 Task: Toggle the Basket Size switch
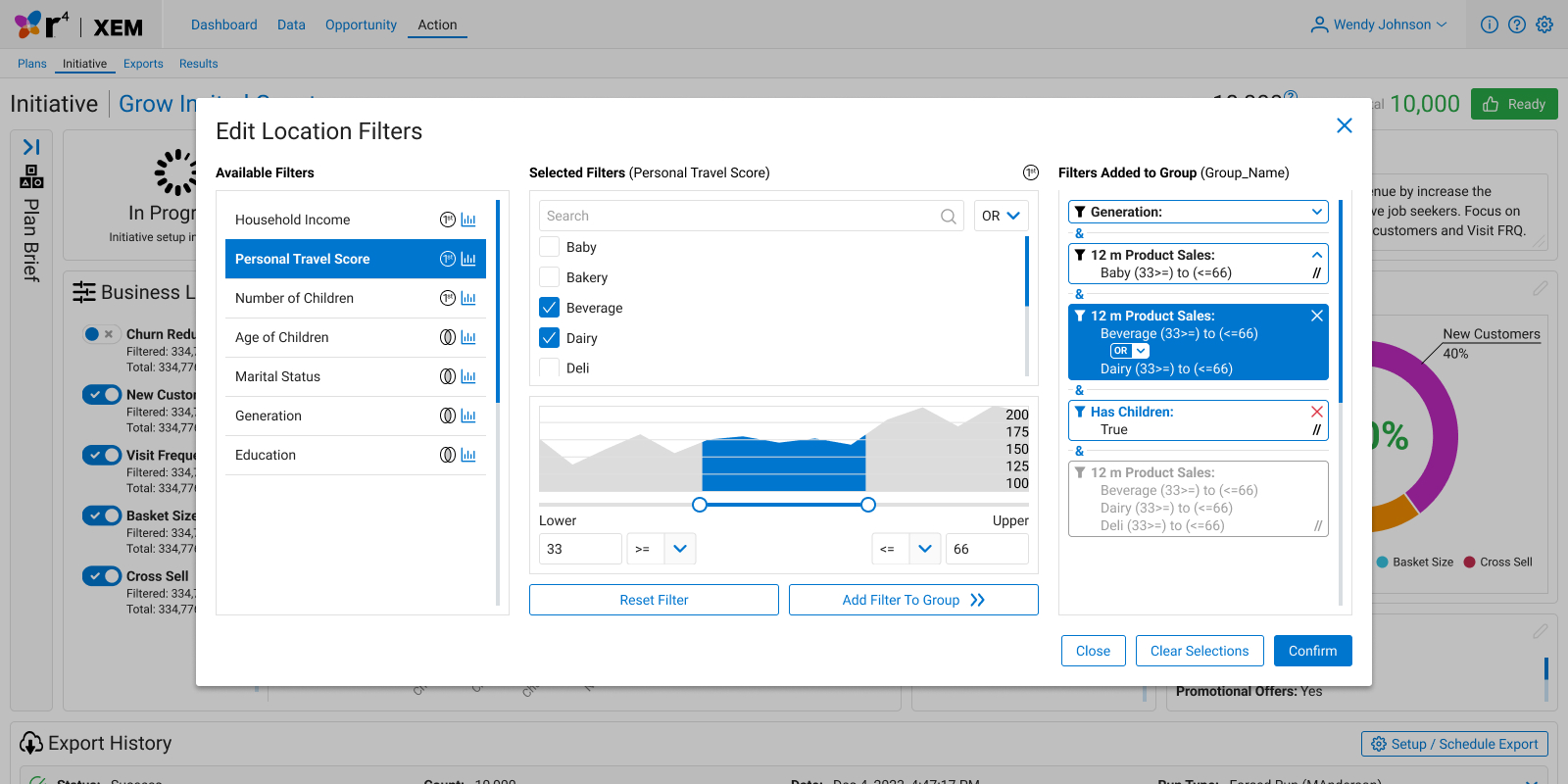coord(102,515)
